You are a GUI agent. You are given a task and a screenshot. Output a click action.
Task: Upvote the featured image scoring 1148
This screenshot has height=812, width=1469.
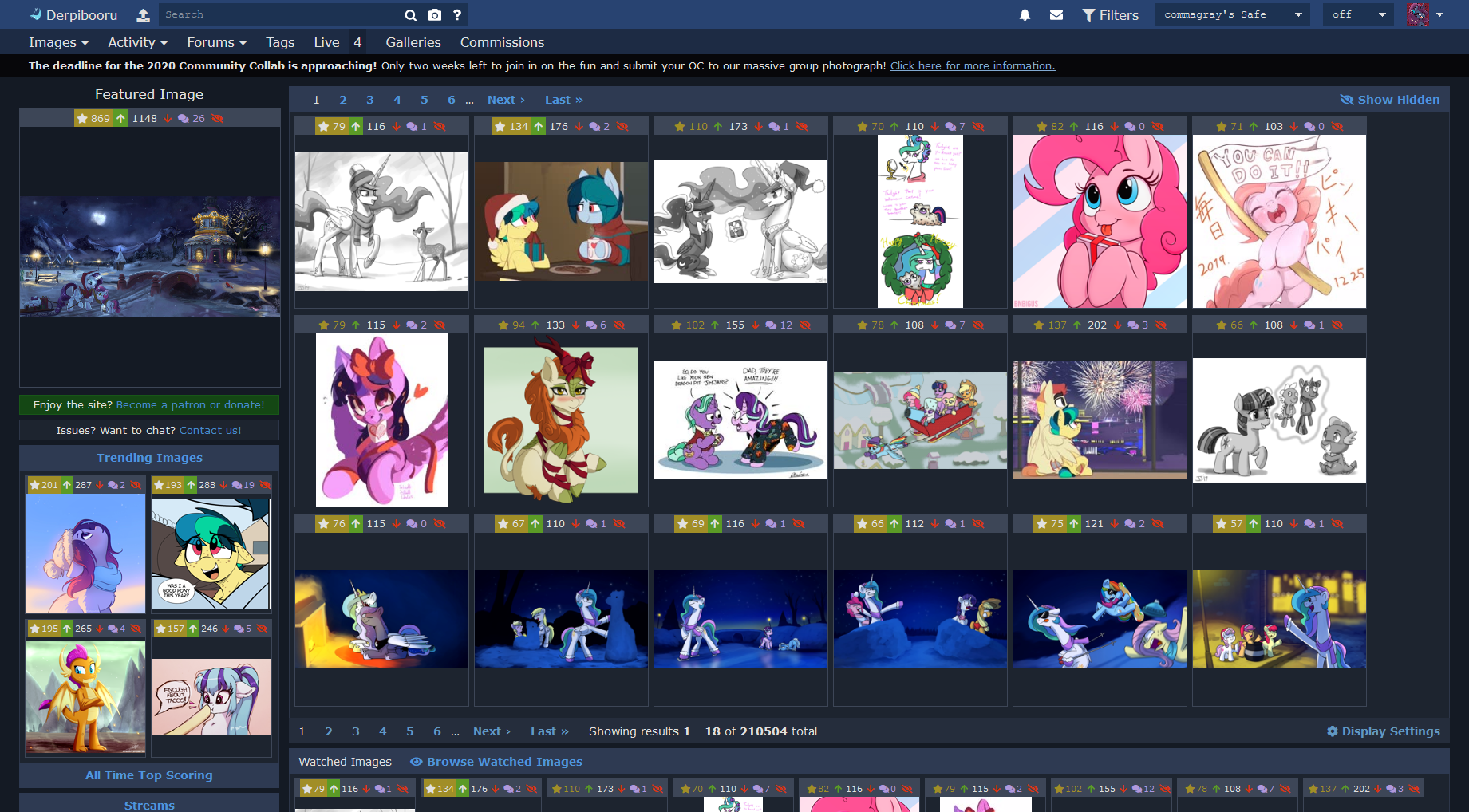[120, 118]
